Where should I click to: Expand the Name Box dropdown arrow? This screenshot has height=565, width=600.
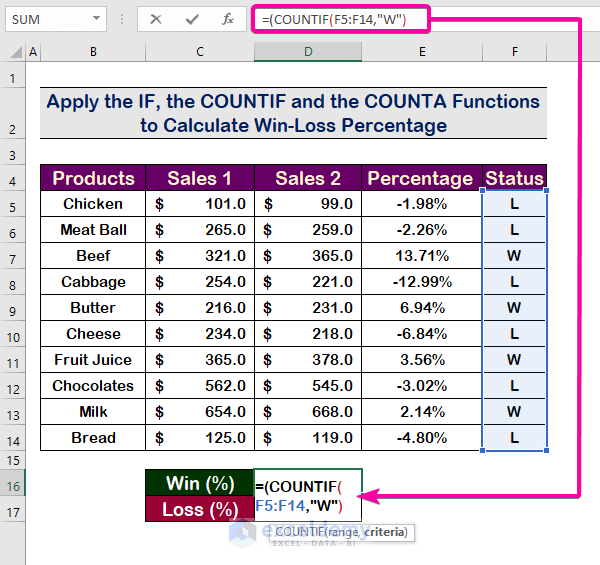pyautogui.click(x=96, y=18)
